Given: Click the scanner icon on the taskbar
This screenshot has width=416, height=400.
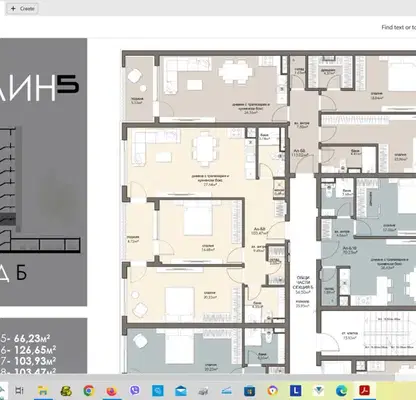Looking at the screenshot, I should point(227,390).
